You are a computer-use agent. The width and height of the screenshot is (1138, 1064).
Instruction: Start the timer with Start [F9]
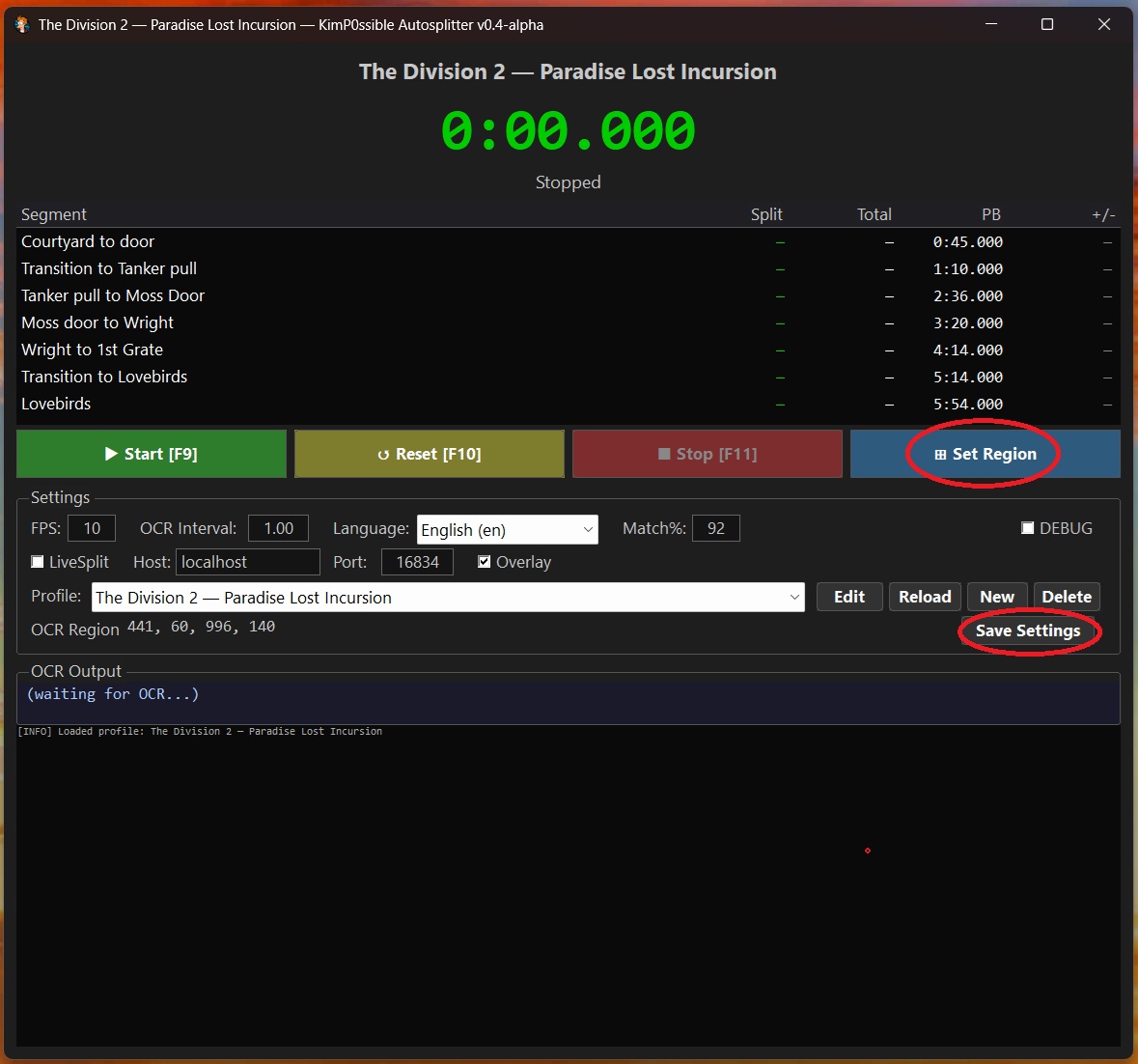pyautogui.click(x=152, y=454)
